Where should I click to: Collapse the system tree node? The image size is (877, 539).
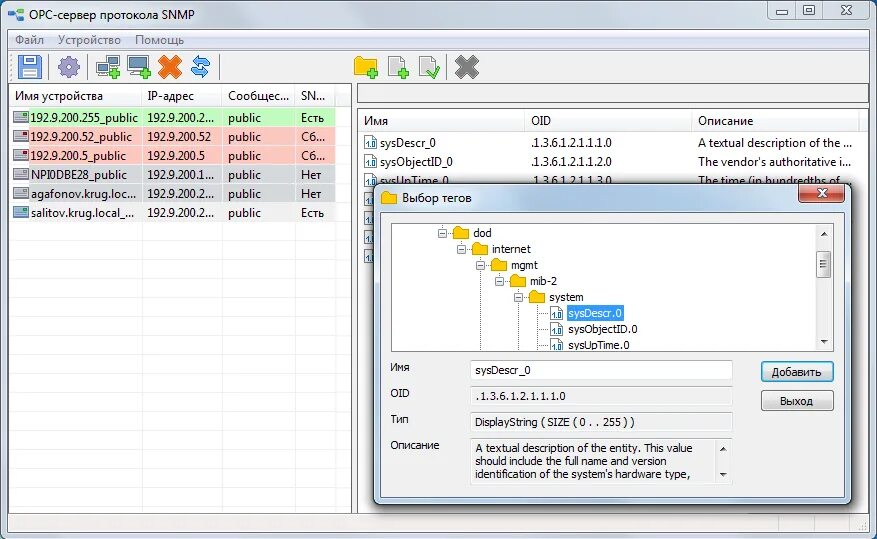click(518, 297)
